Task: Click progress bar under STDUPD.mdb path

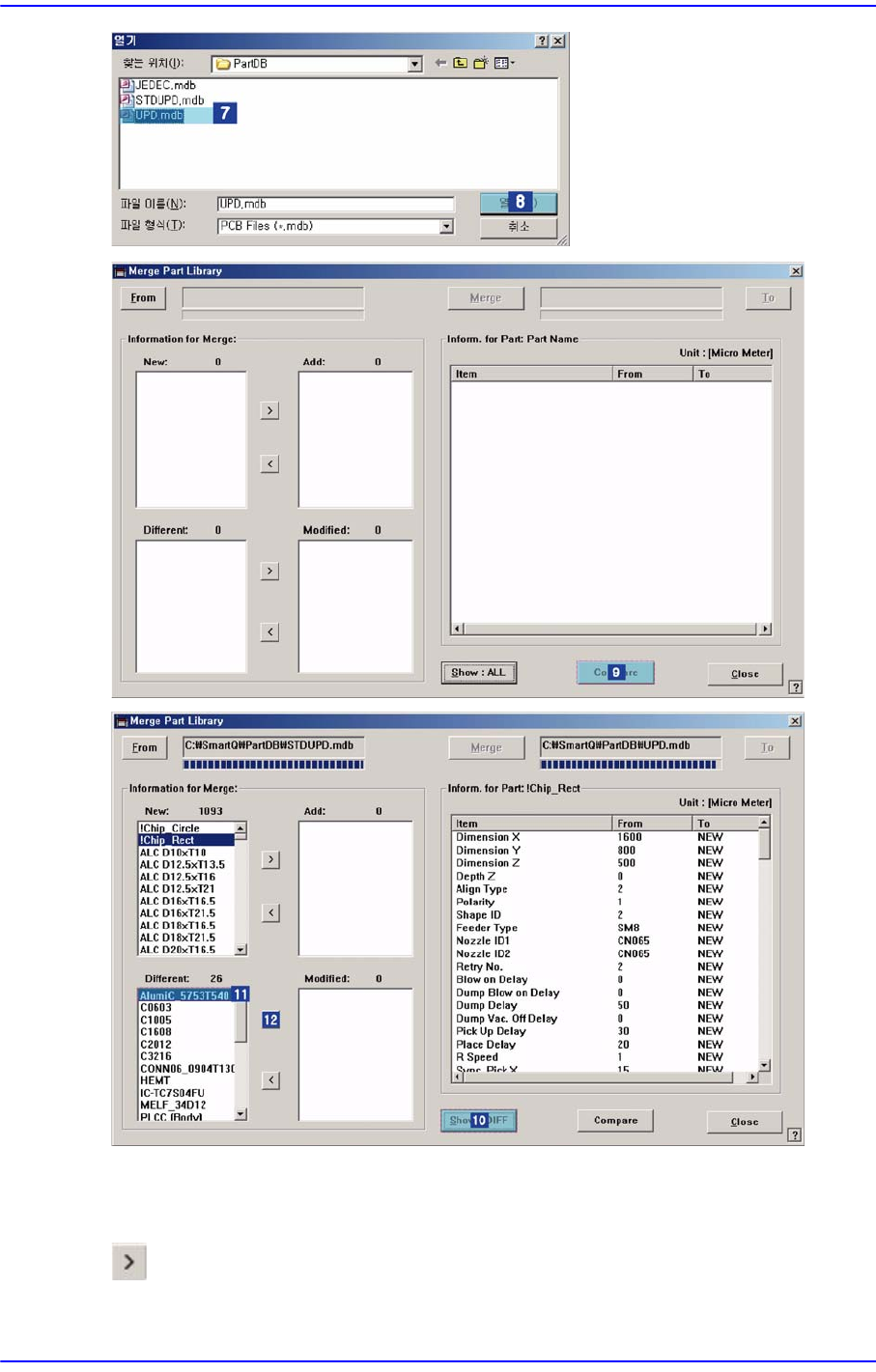Action: (273, 765)
